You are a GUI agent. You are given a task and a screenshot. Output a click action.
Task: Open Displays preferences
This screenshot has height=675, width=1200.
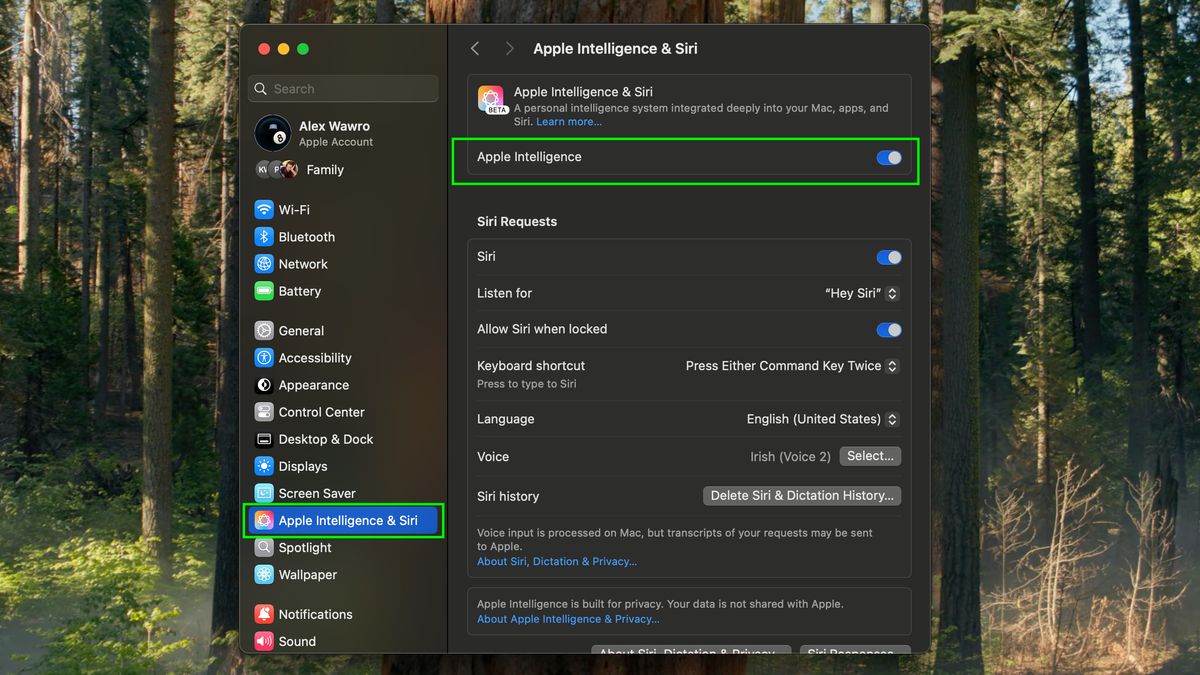click(304, 466)
